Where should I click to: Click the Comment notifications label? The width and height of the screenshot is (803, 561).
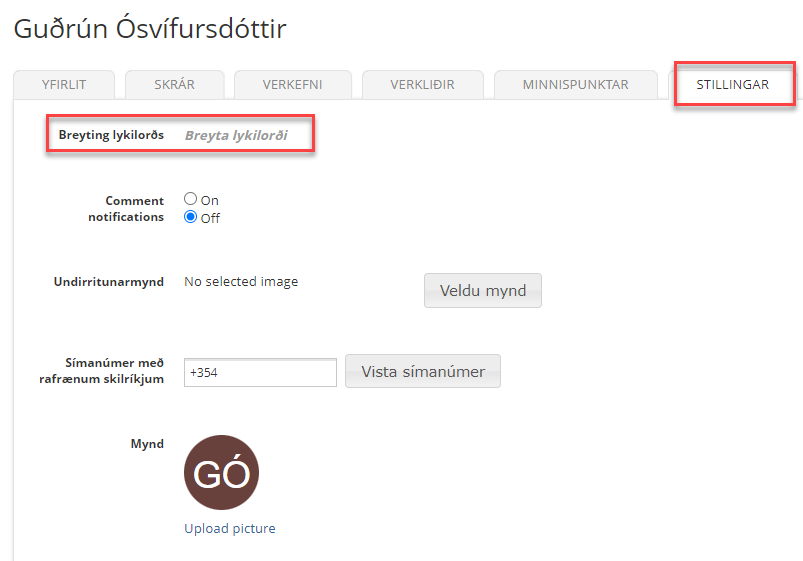126,209
